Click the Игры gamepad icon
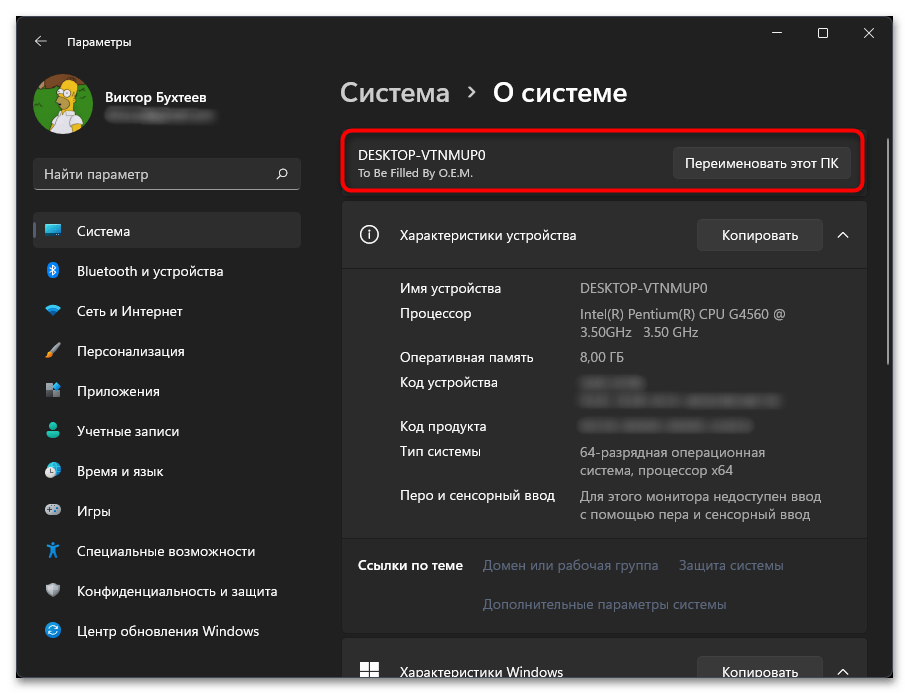The image size is (909, 694). point(53,511)
